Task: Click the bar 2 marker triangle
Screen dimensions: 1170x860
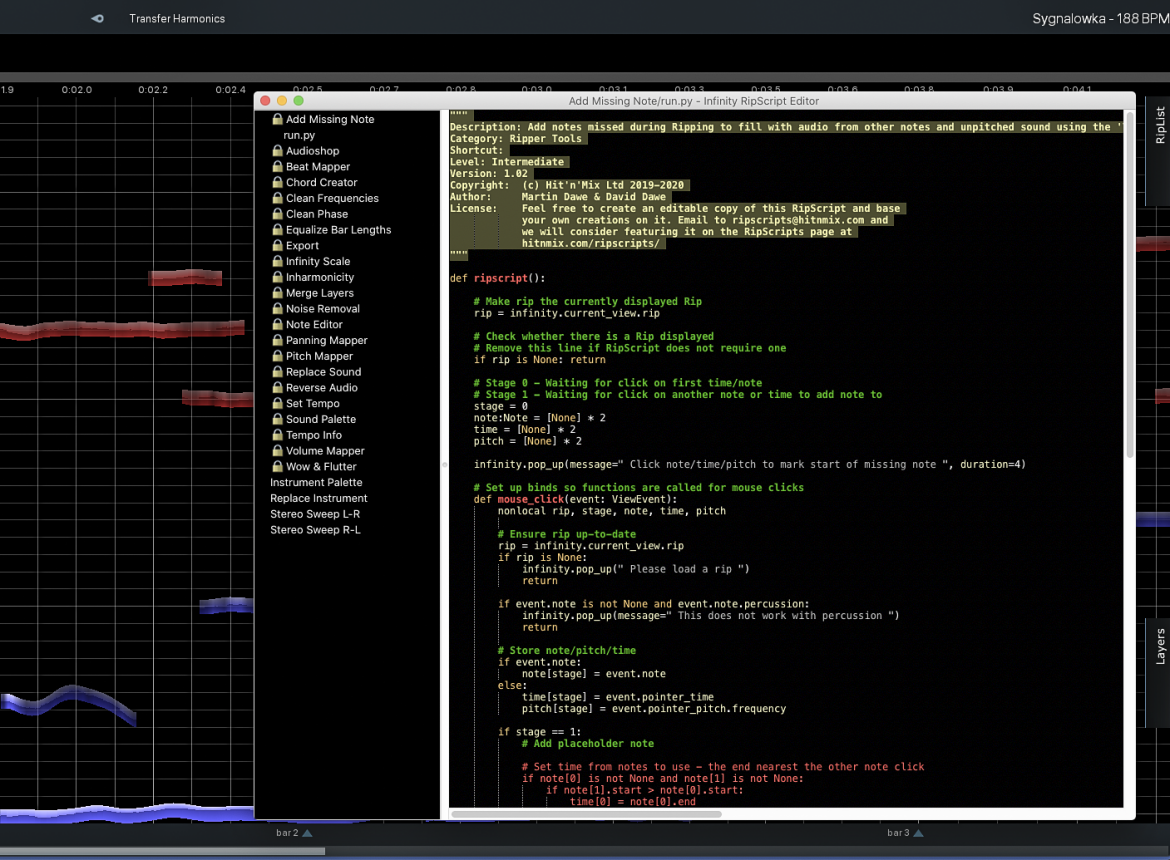Action: tap(307, 833)
